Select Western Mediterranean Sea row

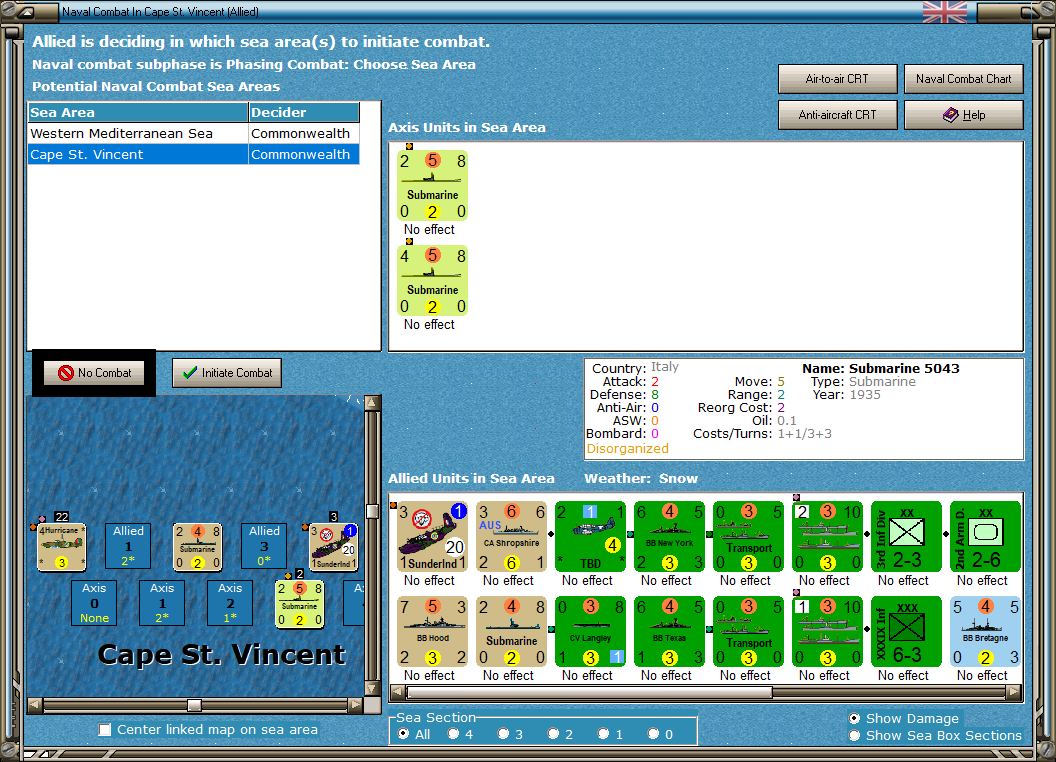193,133
